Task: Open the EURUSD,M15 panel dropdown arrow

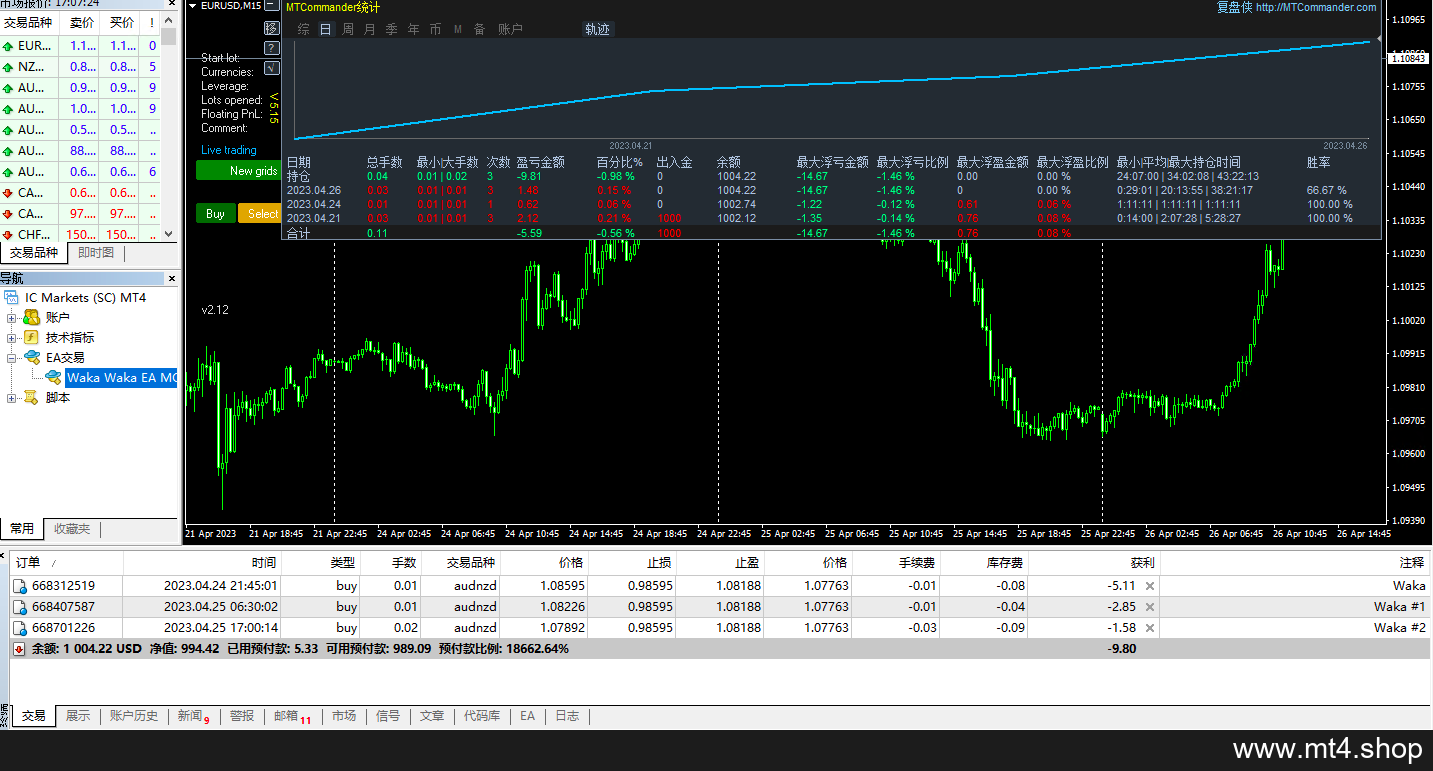Action: (194, 6)
